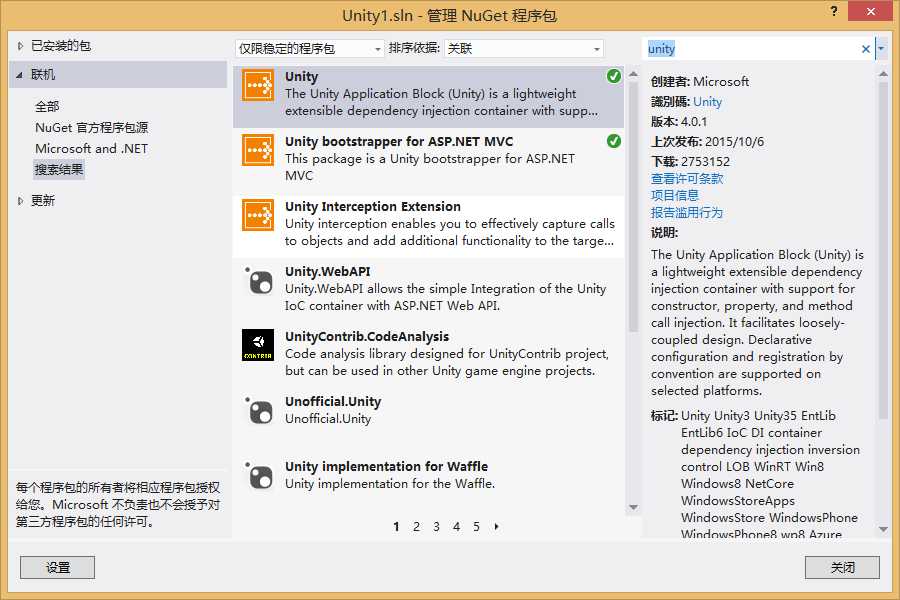
Task: Click the details pane scrollbar thumb
Action: coord(883,250)
